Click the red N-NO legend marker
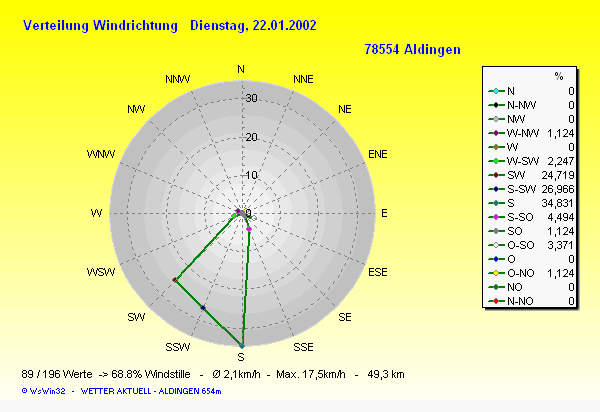 495,301
